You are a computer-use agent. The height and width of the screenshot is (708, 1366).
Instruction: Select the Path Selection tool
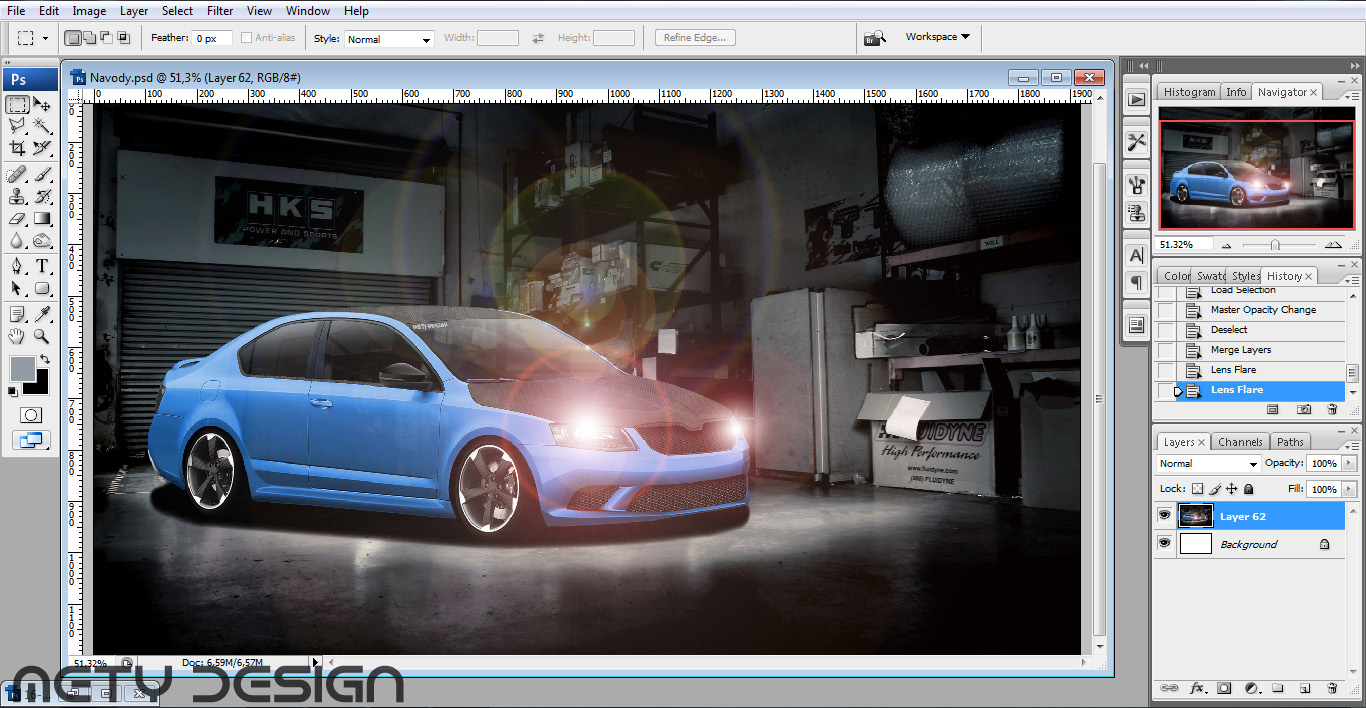click(17, 288)
